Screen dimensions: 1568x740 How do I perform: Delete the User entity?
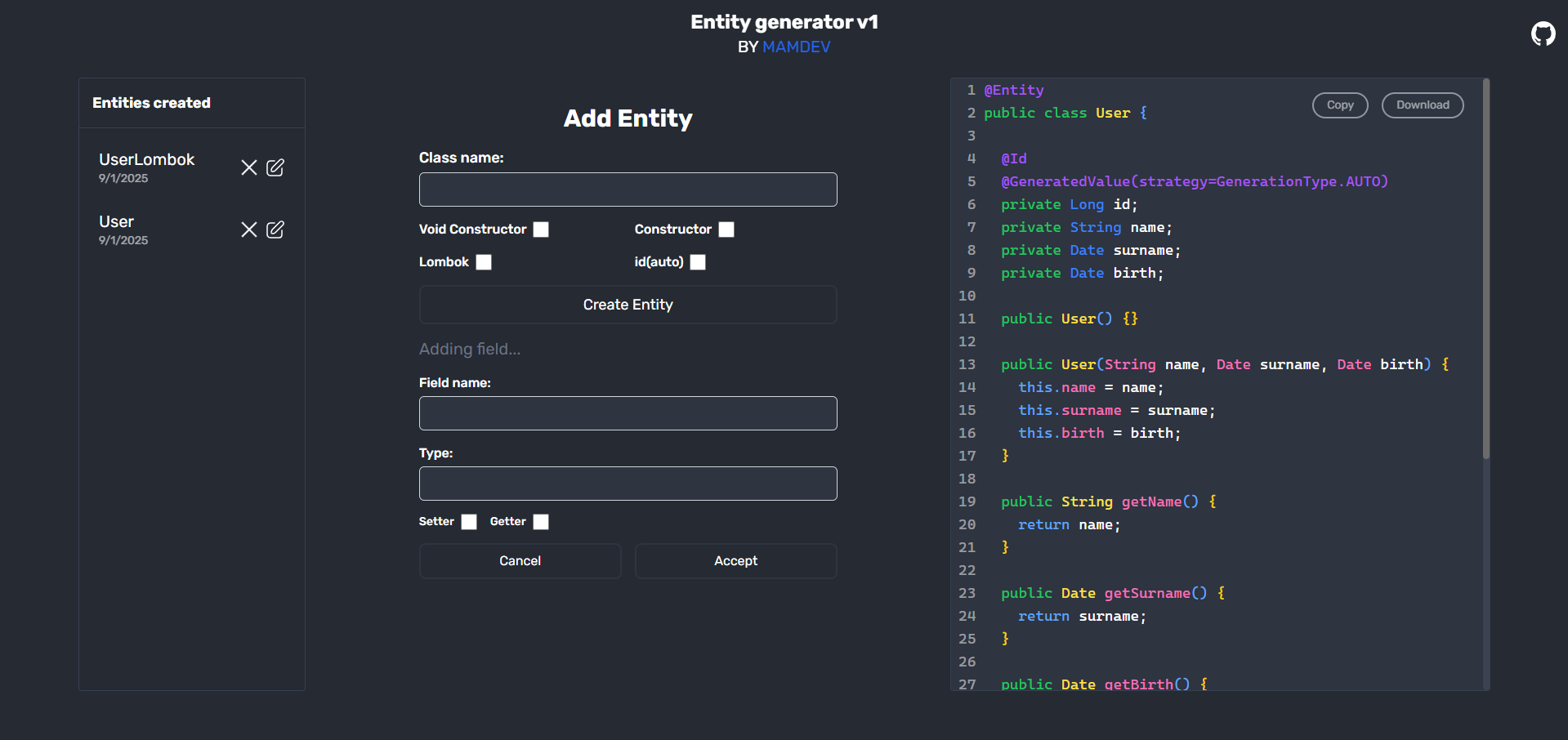point(249,230)
